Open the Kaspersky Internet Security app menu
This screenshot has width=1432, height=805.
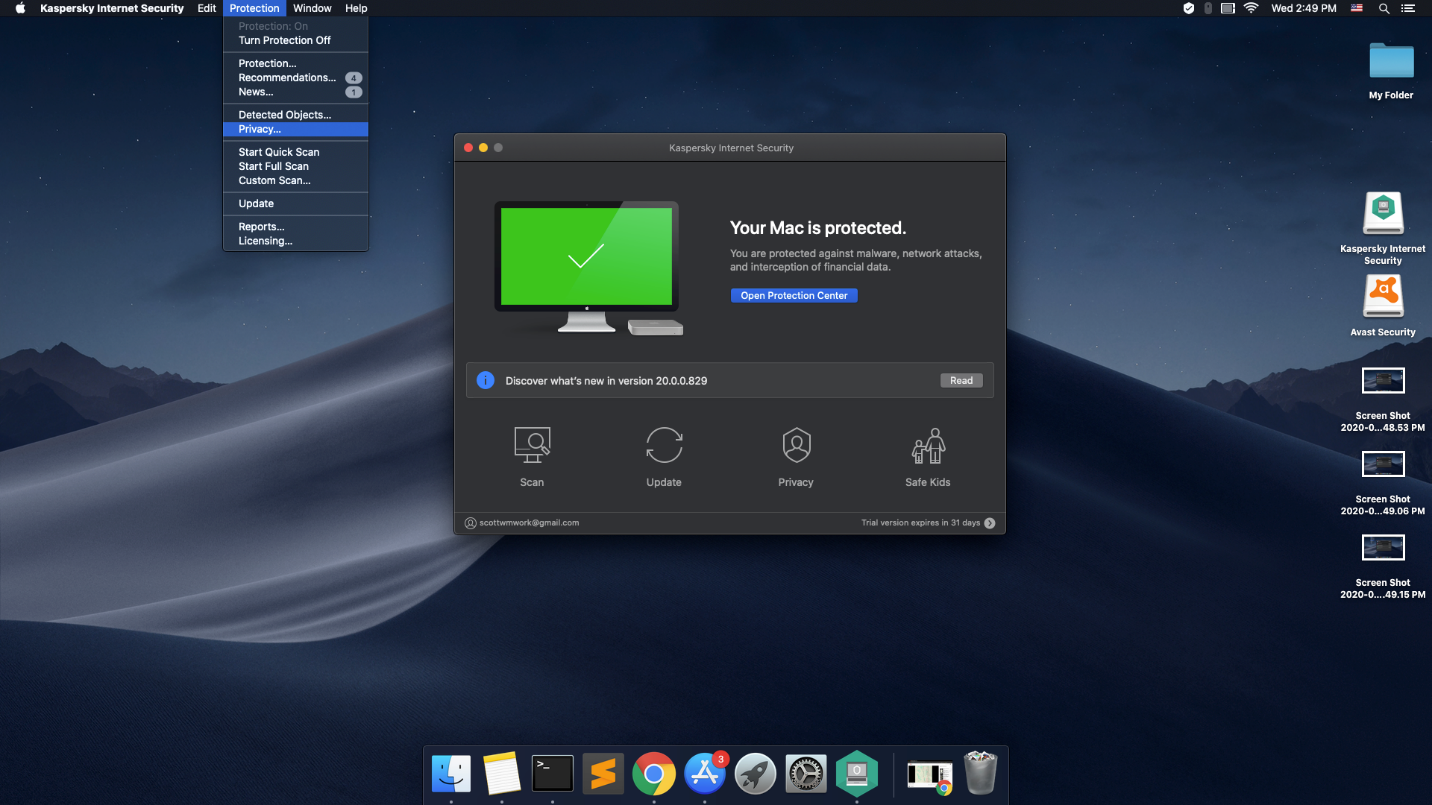point(112,8)
